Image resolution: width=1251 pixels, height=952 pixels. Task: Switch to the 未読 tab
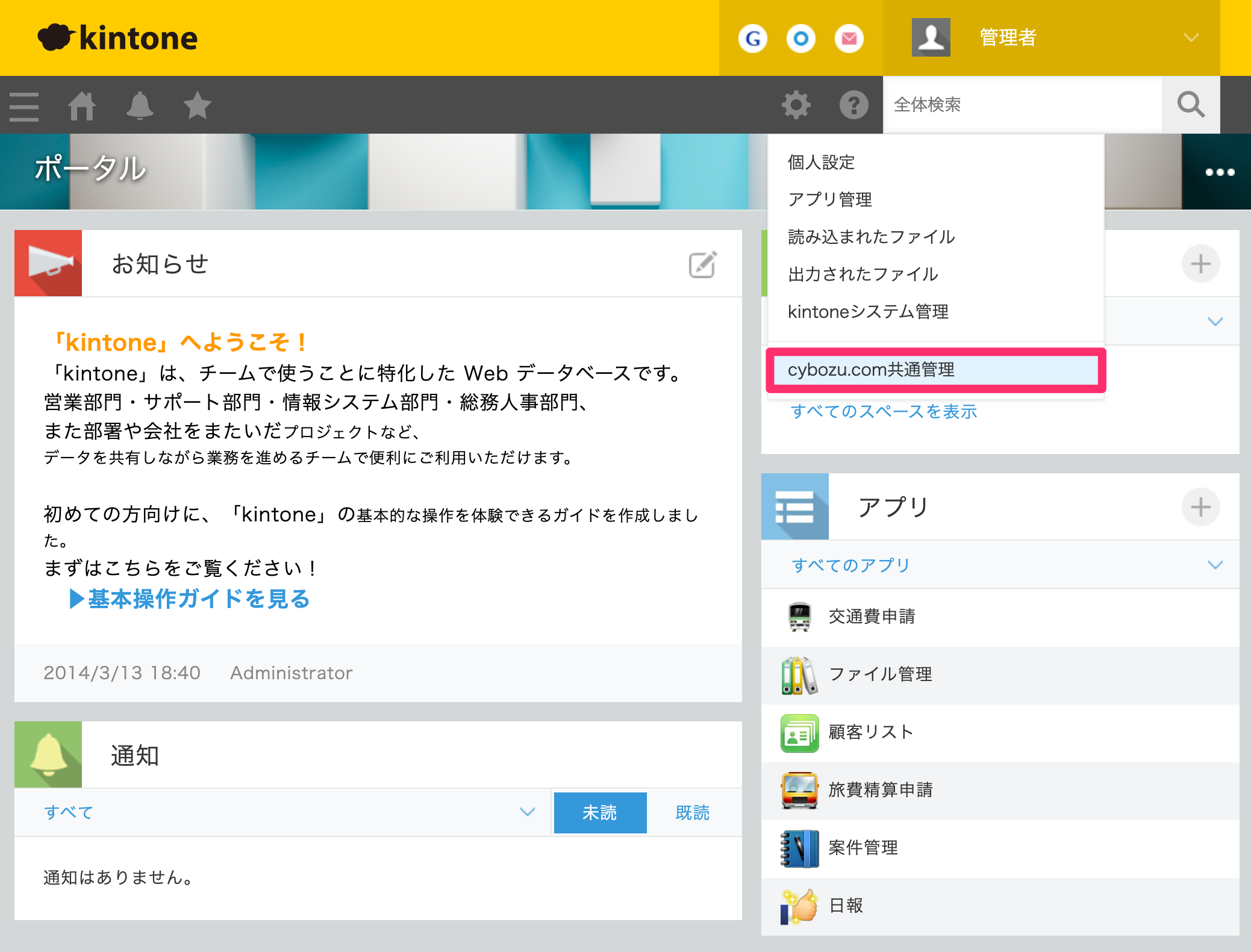coord(600,813)
